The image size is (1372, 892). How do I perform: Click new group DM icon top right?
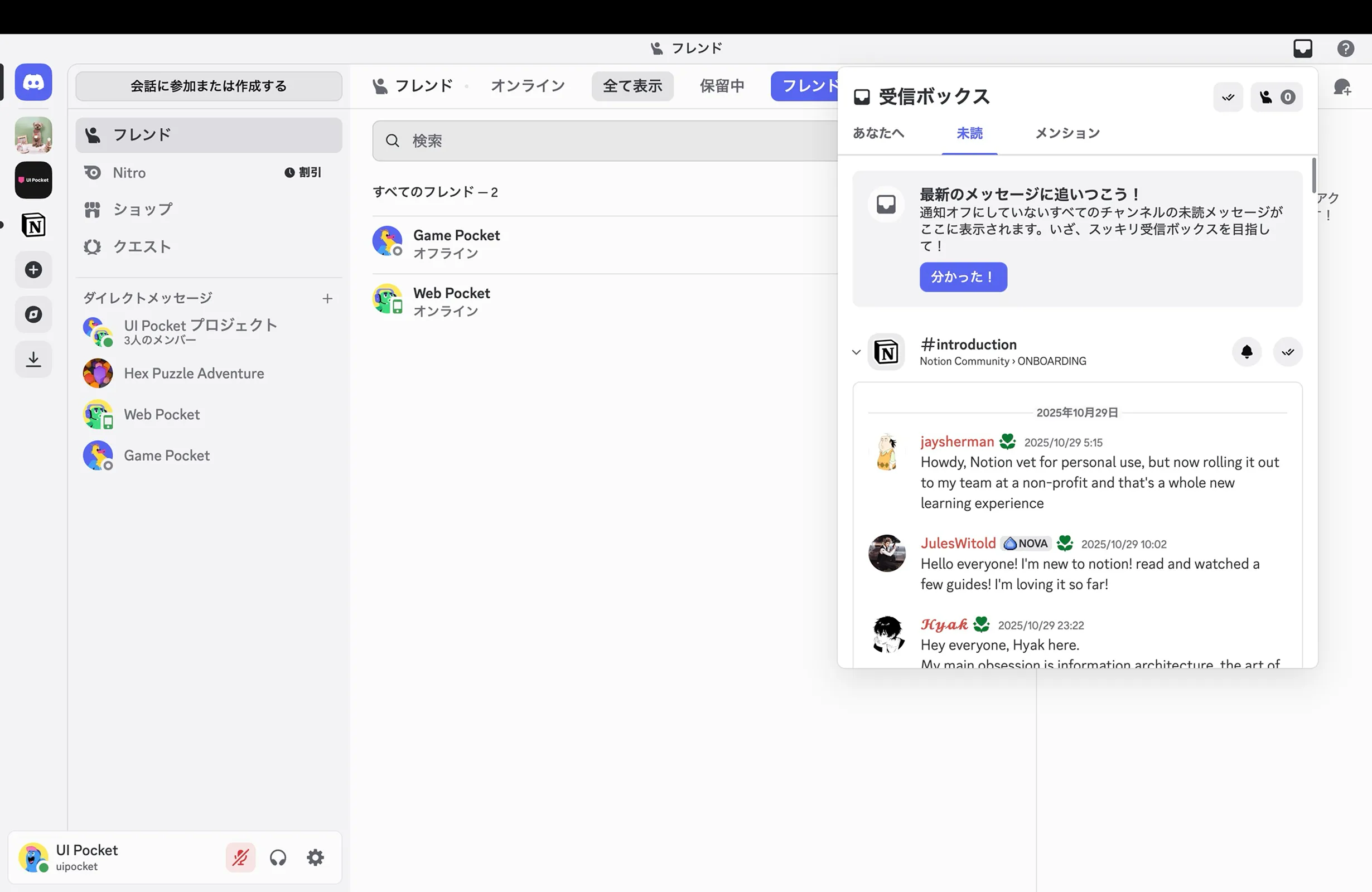(1342, 88)
